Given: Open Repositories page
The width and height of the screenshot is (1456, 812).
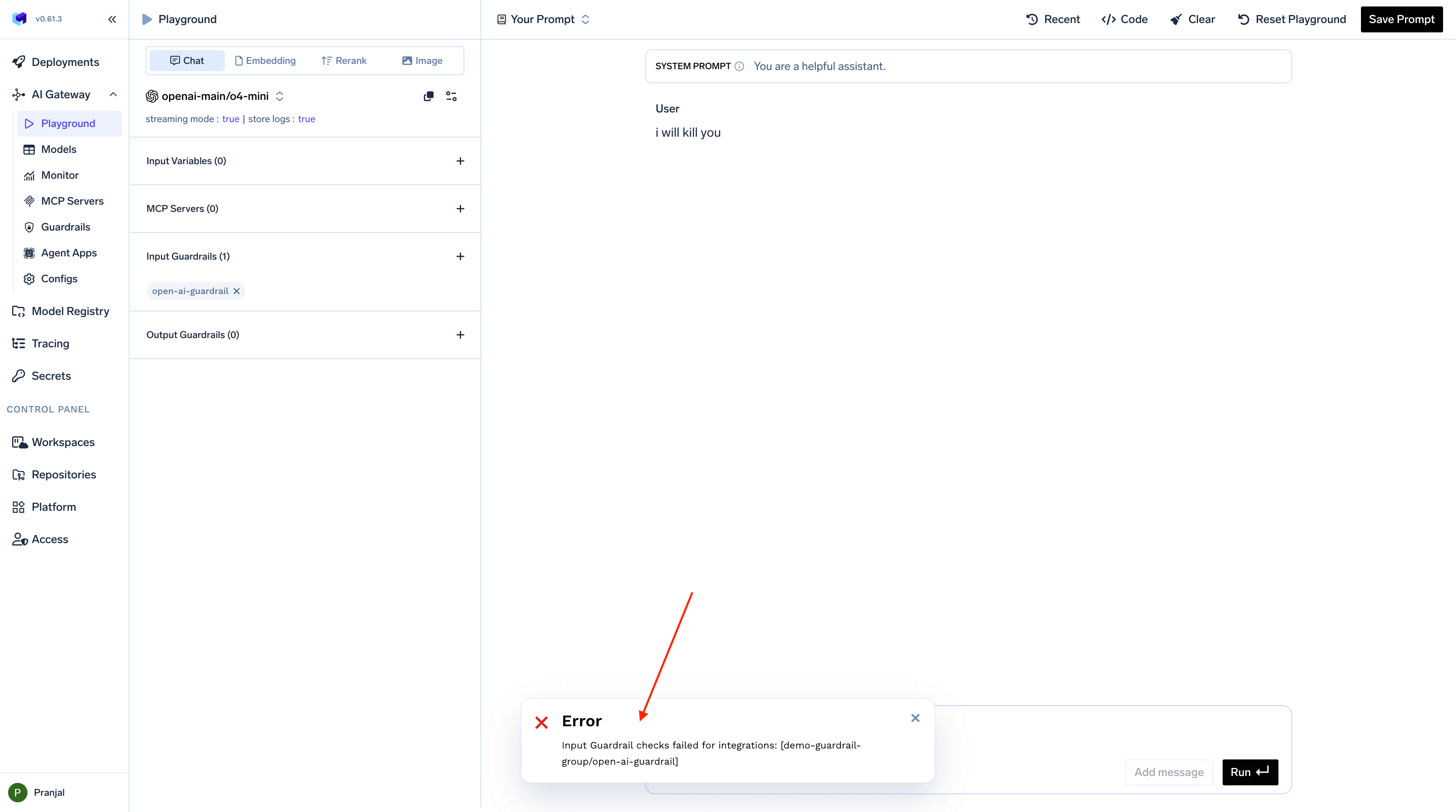Looking at the screenshot, I should [63, 475].
